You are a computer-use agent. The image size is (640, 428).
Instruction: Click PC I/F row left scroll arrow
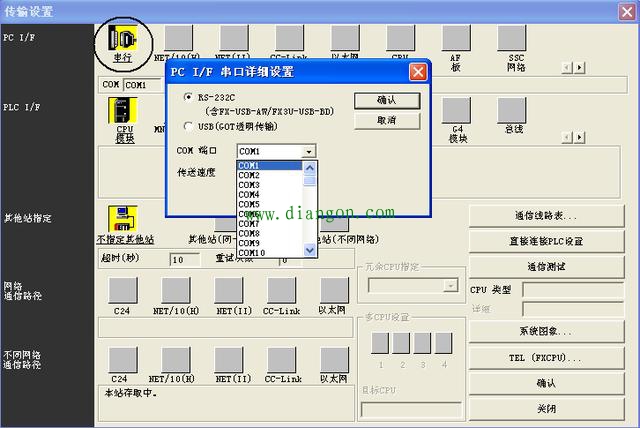567,67
